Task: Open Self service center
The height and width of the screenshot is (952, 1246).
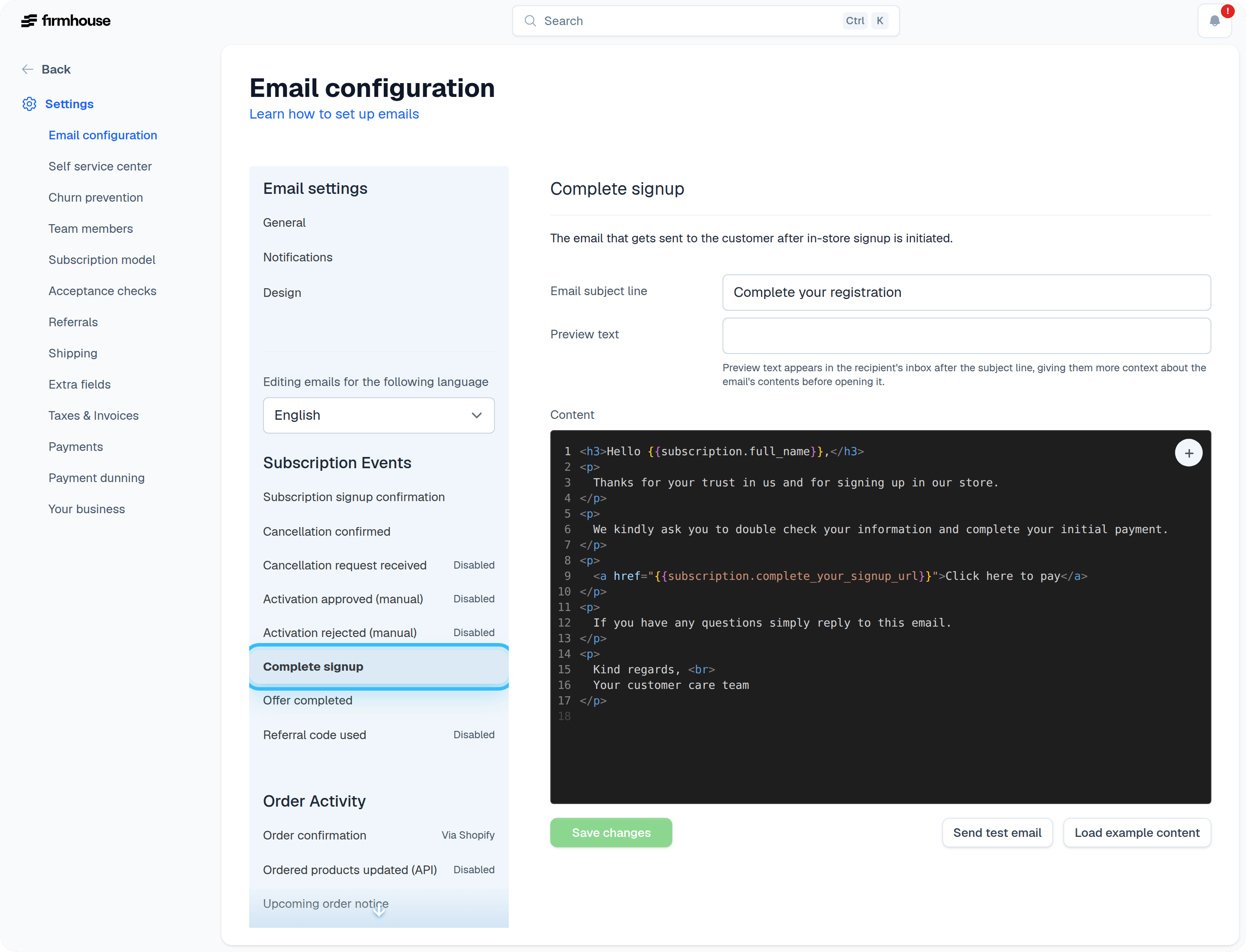Action: click(x=100, y=166)
